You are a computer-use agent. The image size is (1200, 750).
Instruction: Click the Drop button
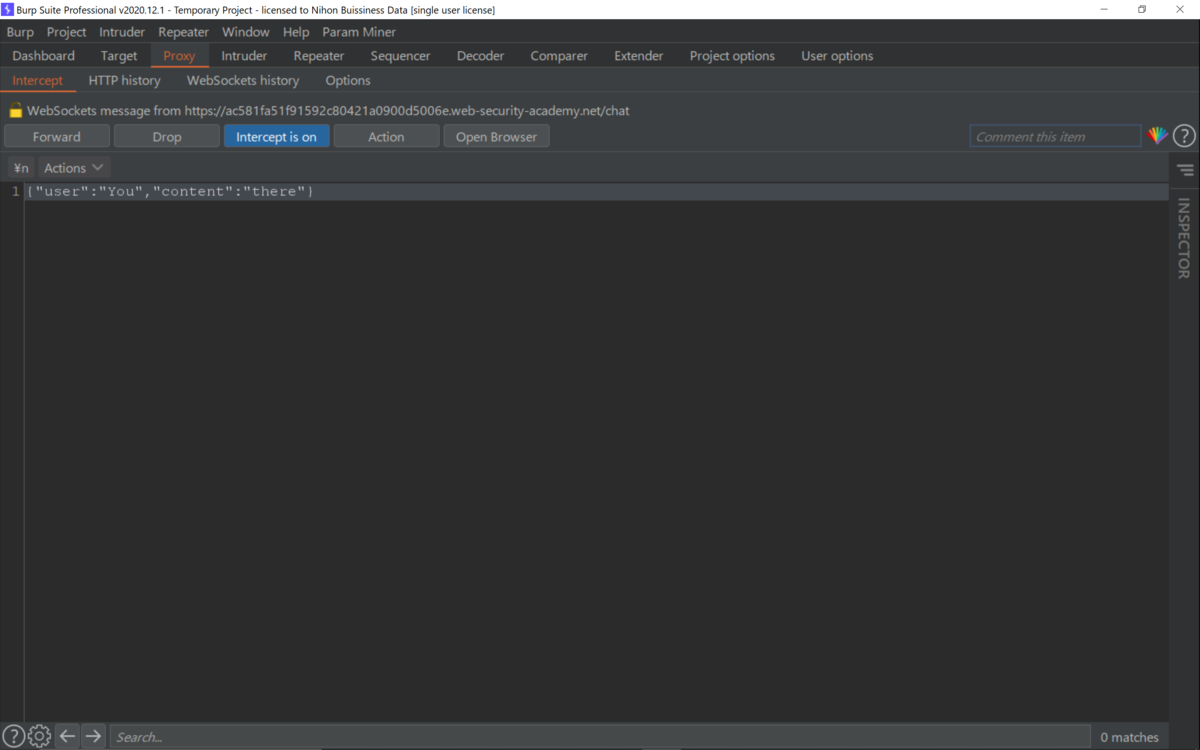[167, 137]
